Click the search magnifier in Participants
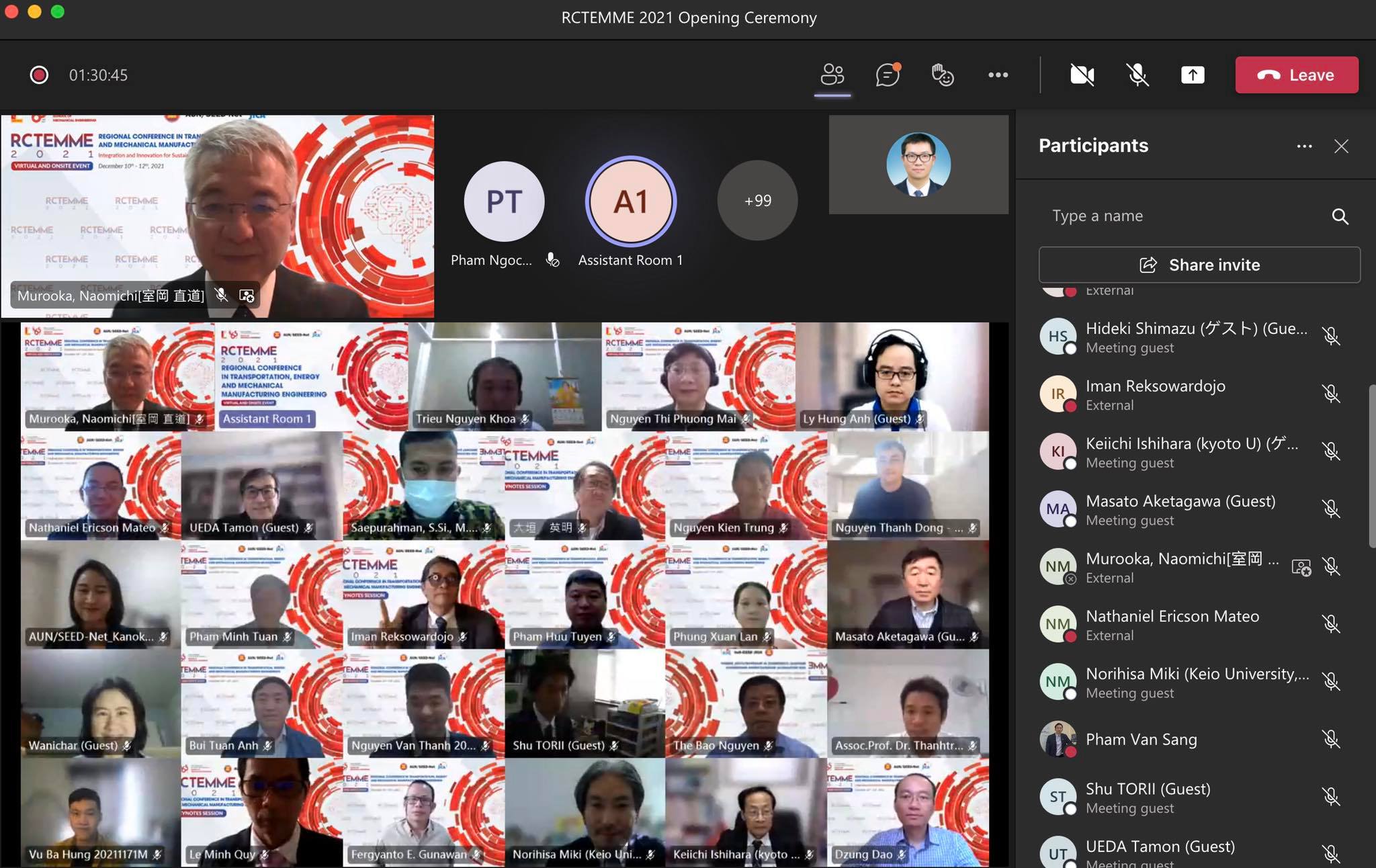This screenshot has height=868, width=1376. coord(1340,216)
